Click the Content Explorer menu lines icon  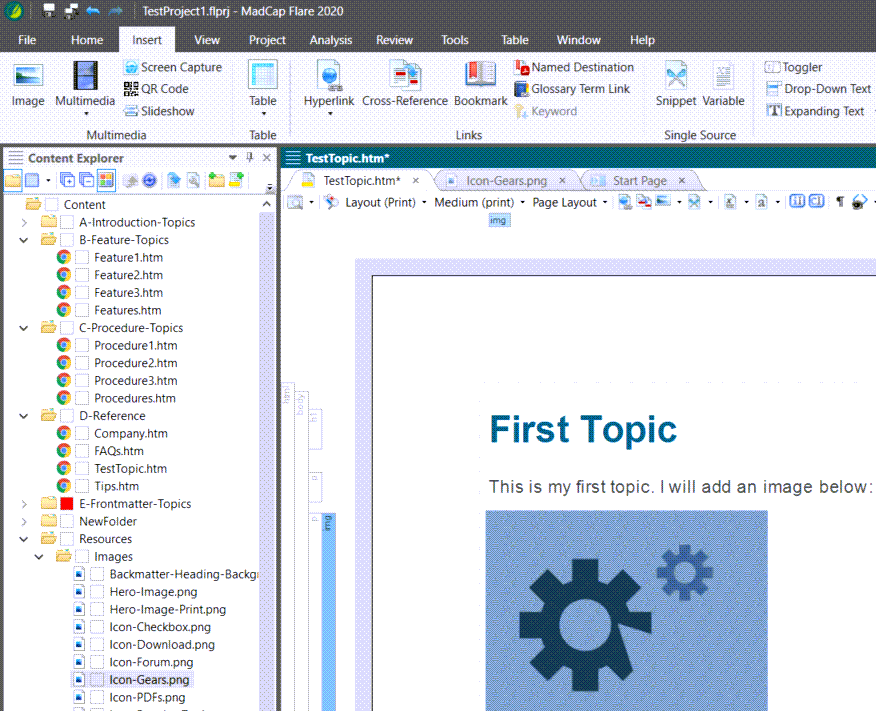[16, 158]
